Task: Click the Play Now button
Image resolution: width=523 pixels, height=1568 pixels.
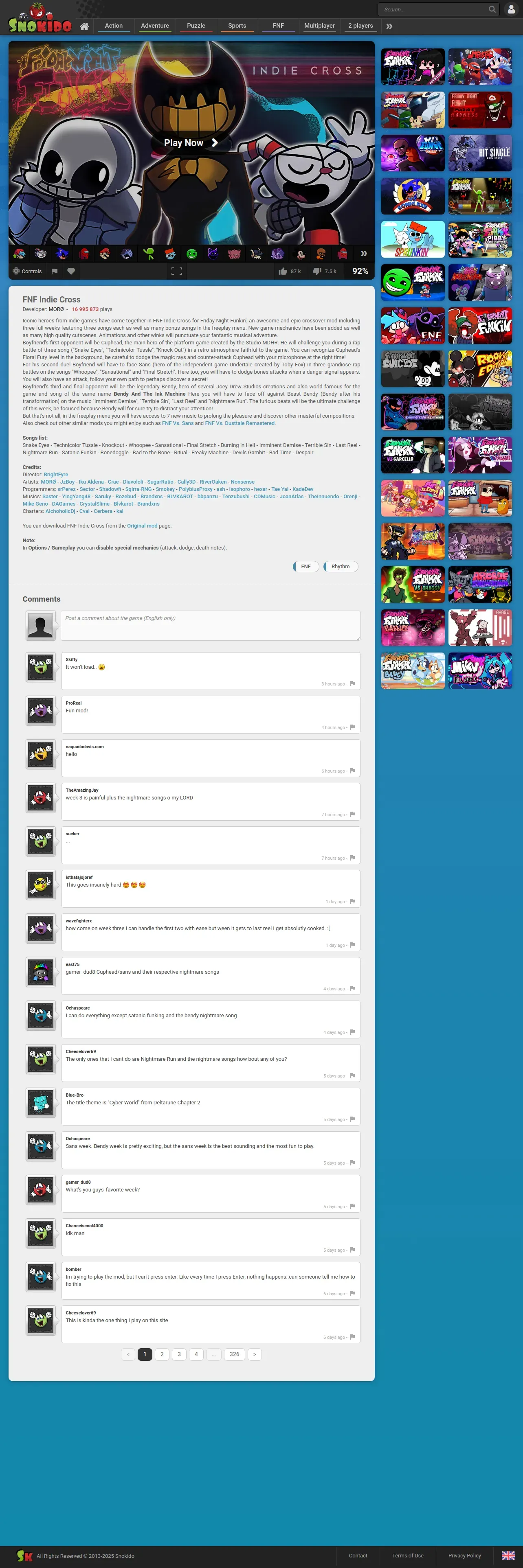Action: [x=191, y=142]
